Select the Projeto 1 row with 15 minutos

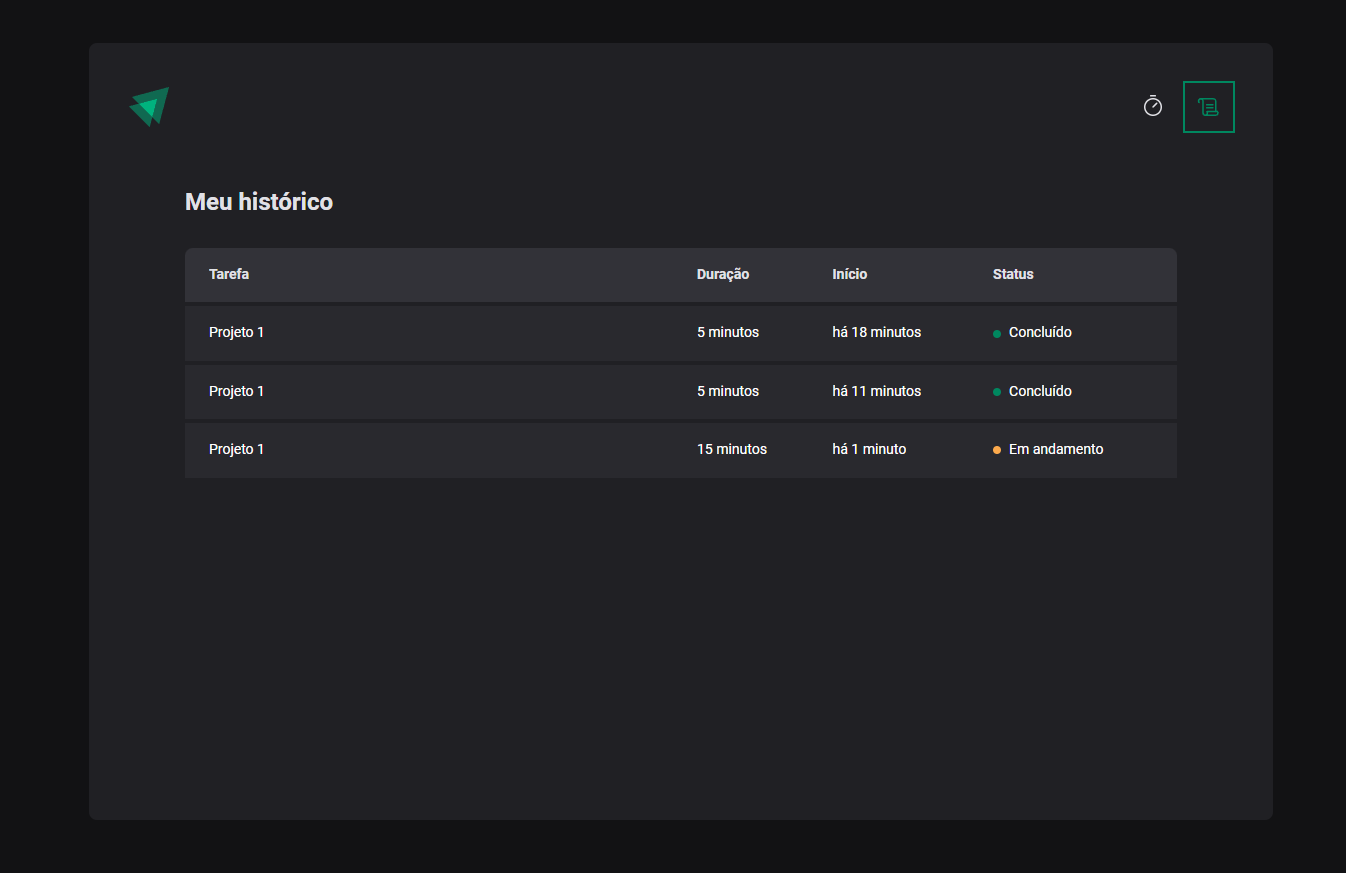(681, 450)
